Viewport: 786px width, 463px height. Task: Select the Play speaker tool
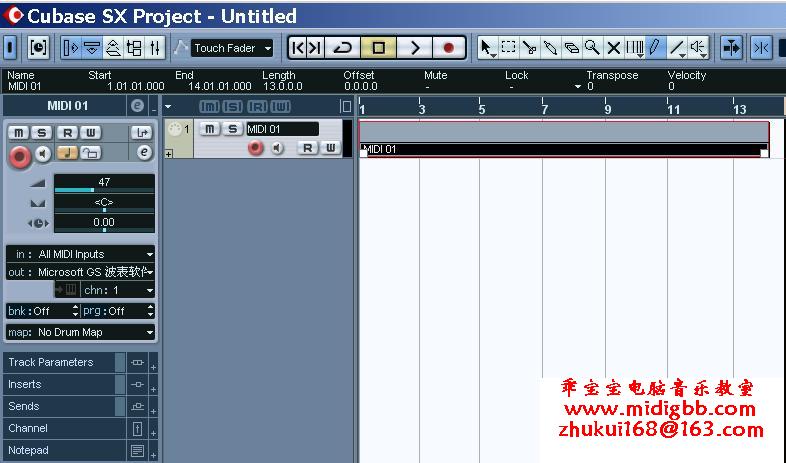pyautogui.click(x=698, y=48)
